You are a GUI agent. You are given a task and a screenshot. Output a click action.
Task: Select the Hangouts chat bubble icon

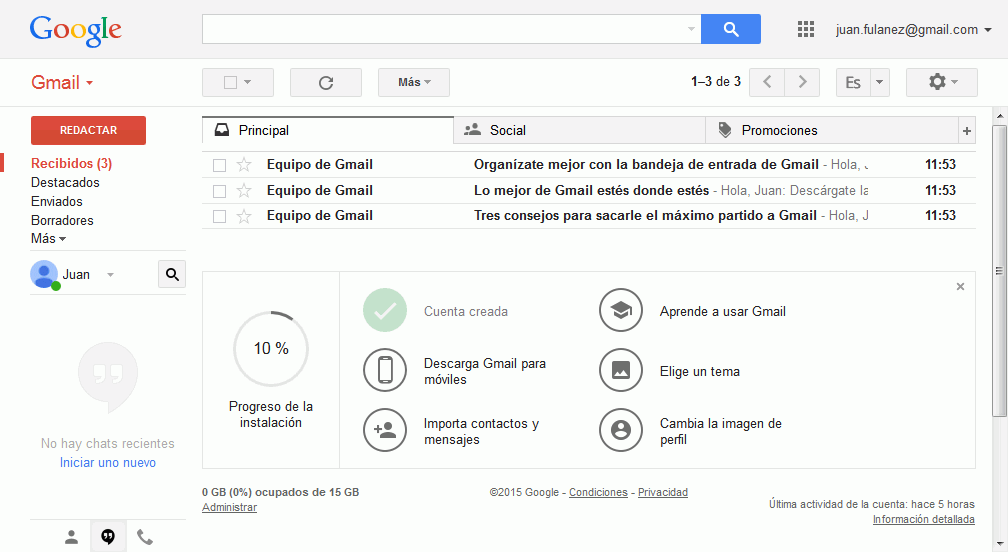point(108,537)
